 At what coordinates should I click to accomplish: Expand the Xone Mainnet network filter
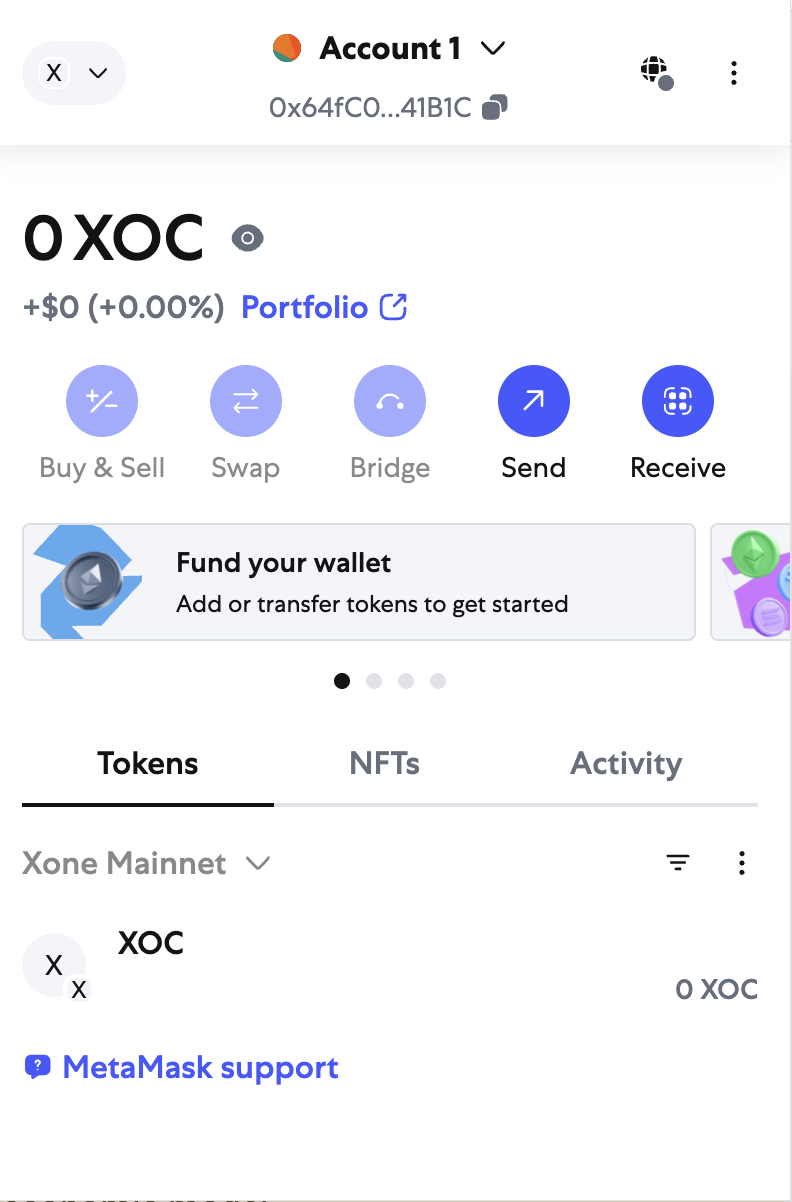coord(147,863)
